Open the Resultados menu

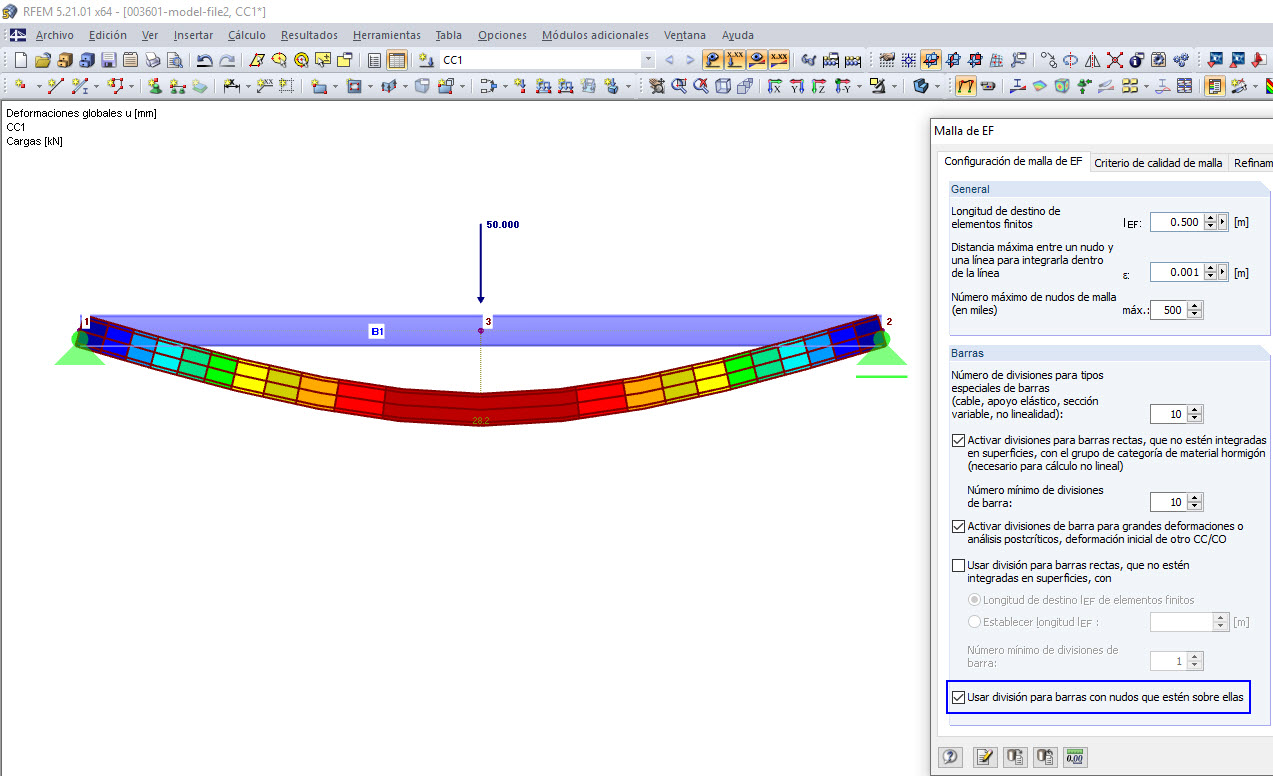click(309, 35)
